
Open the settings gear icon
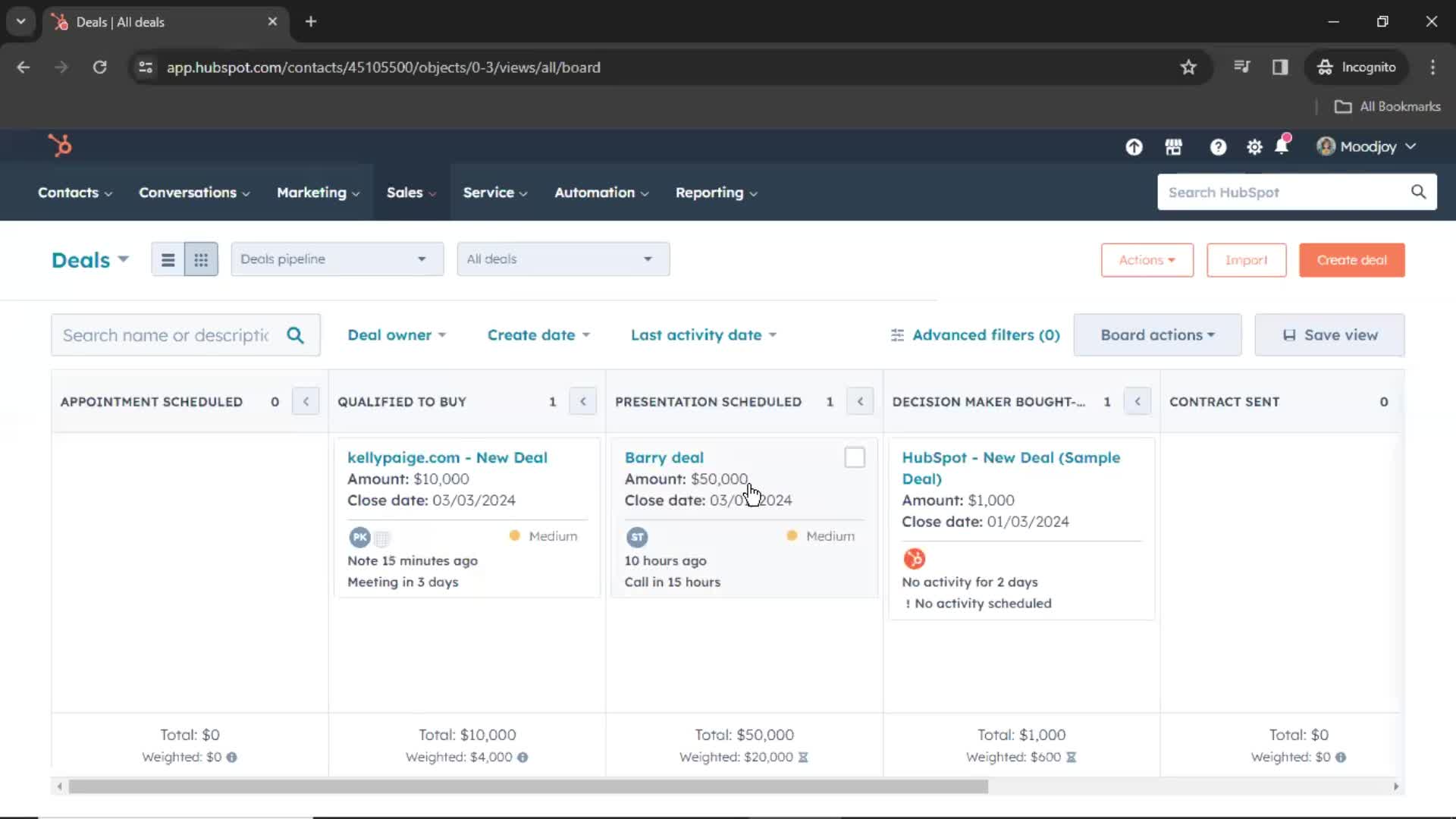1254,147
